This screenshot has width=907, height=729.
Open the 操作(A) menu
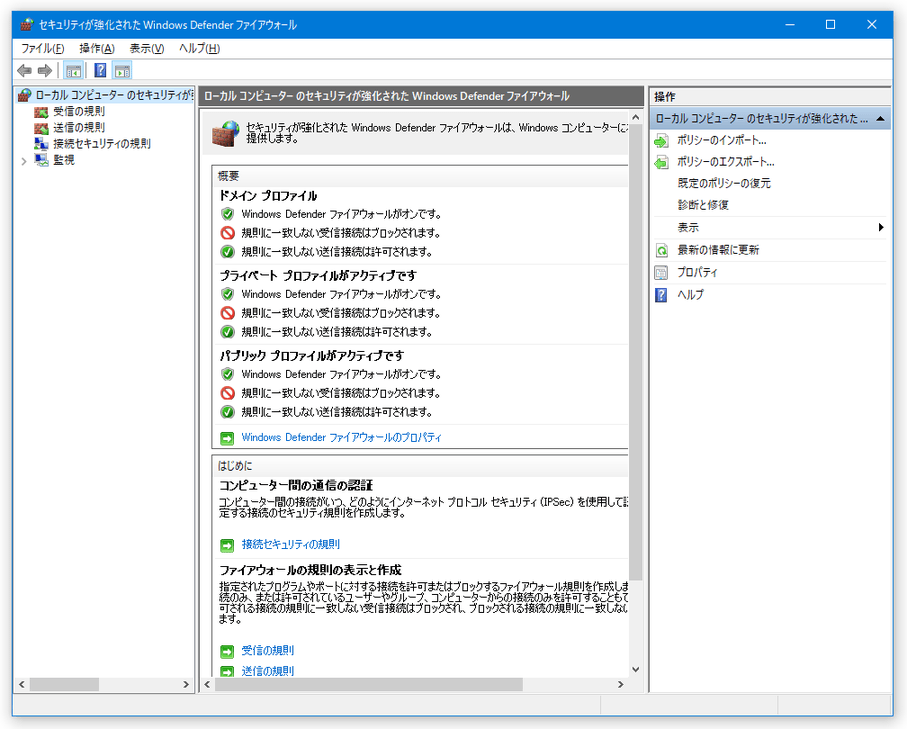coord(97,49)
